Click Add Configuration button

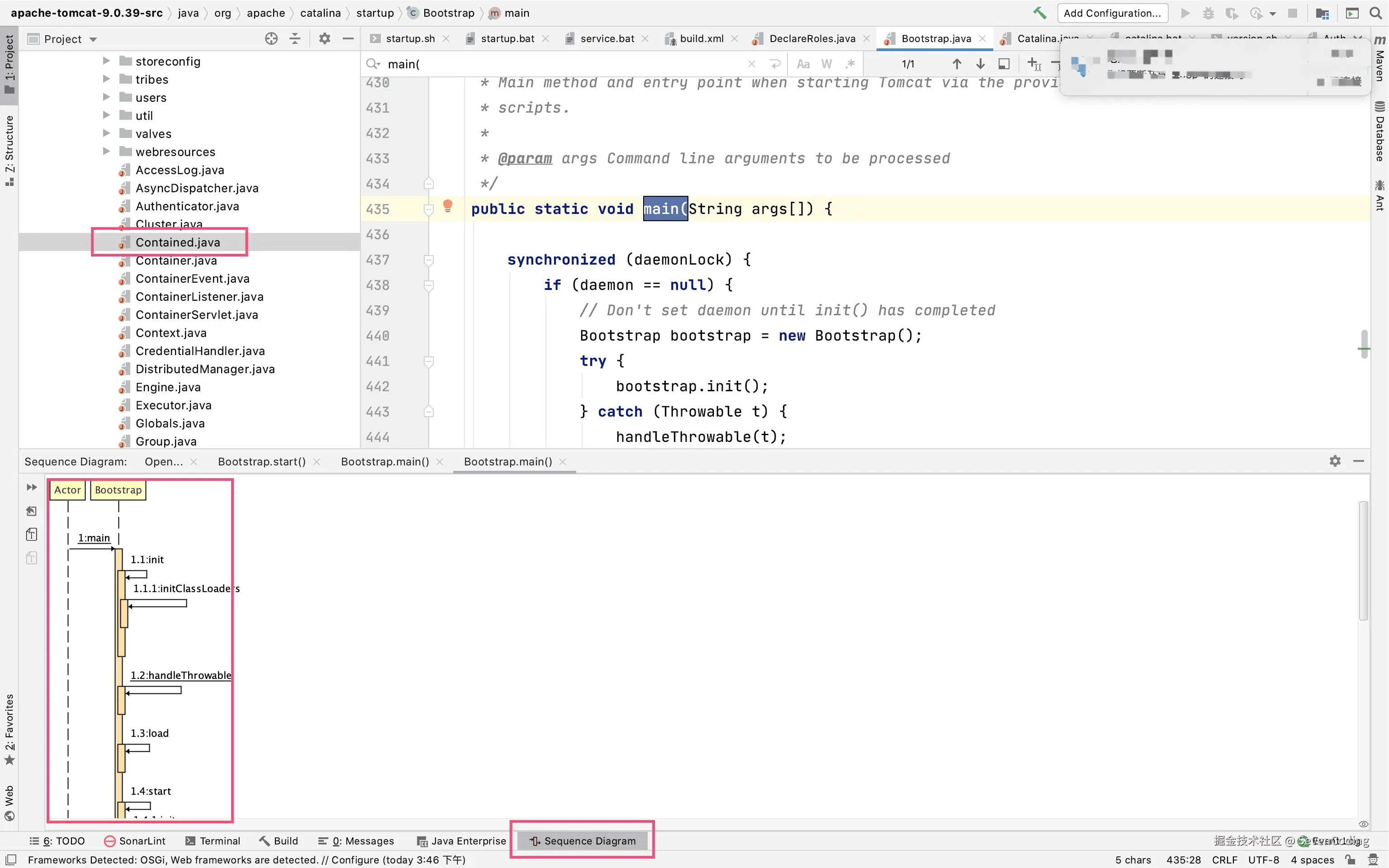point(1112,13)
